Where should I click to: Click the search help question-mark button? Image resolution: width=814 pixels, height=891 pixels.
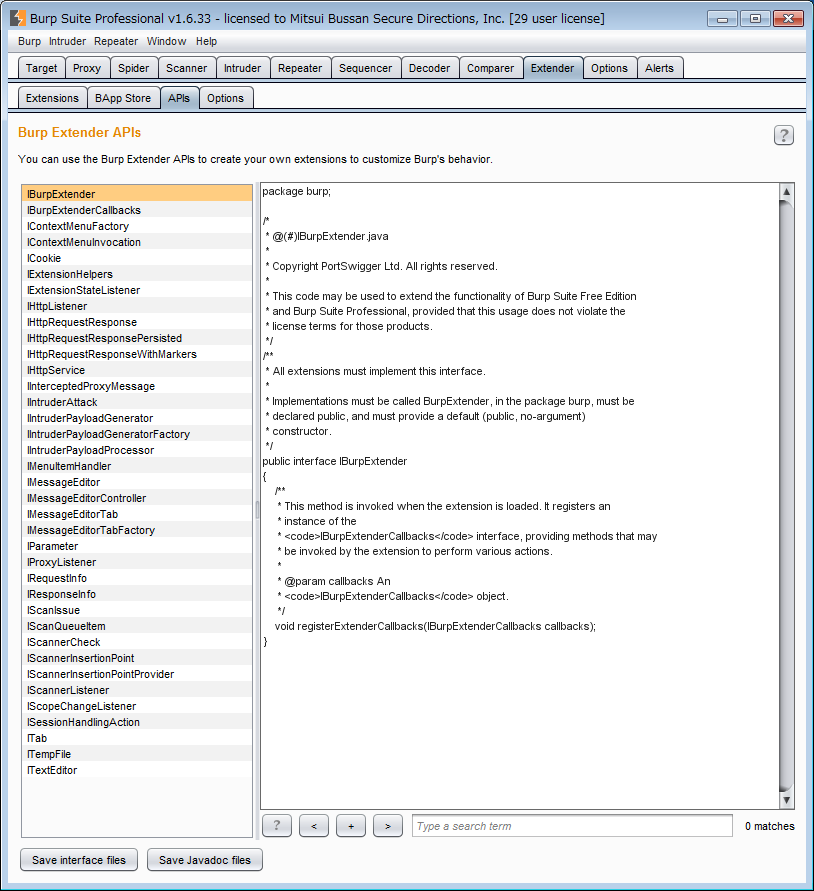click(x=277, y=826)
